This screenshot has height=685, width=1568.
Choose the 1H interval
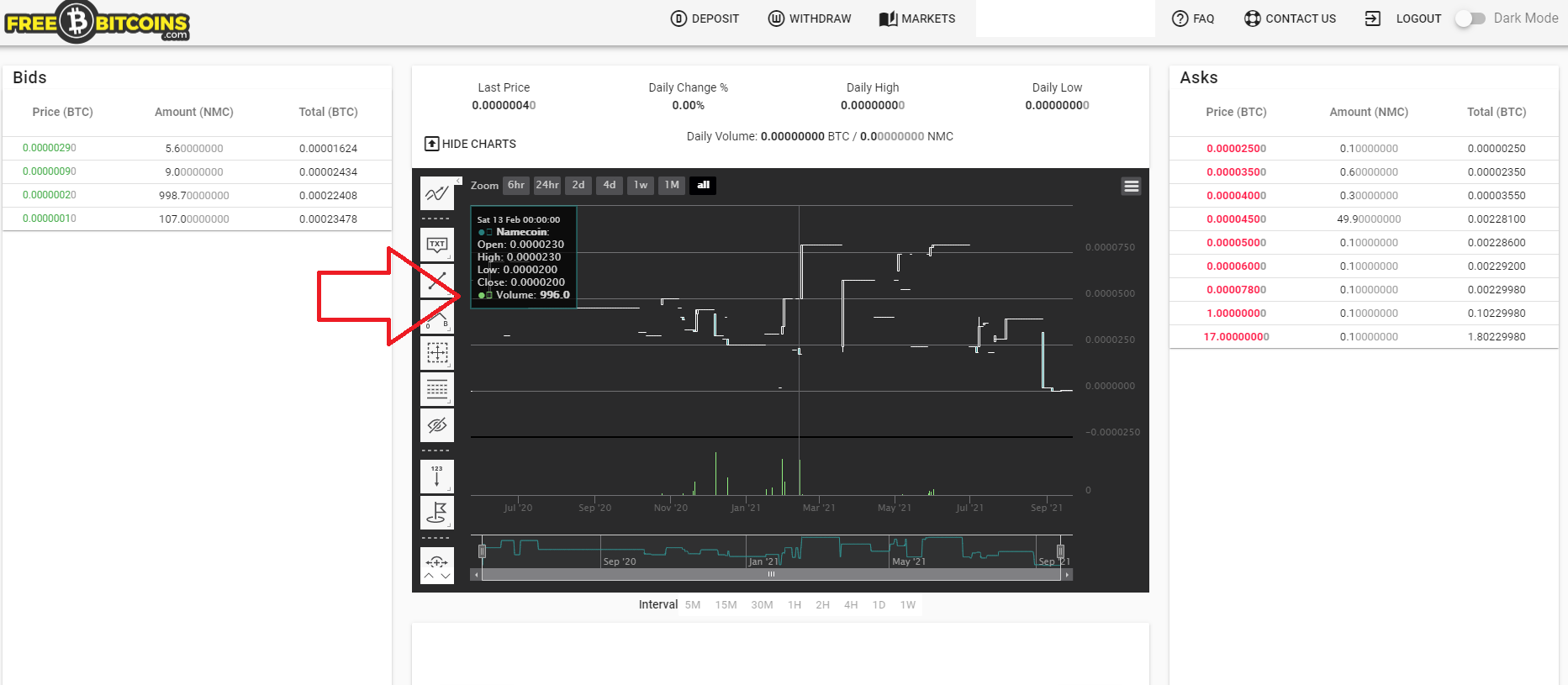795,605
